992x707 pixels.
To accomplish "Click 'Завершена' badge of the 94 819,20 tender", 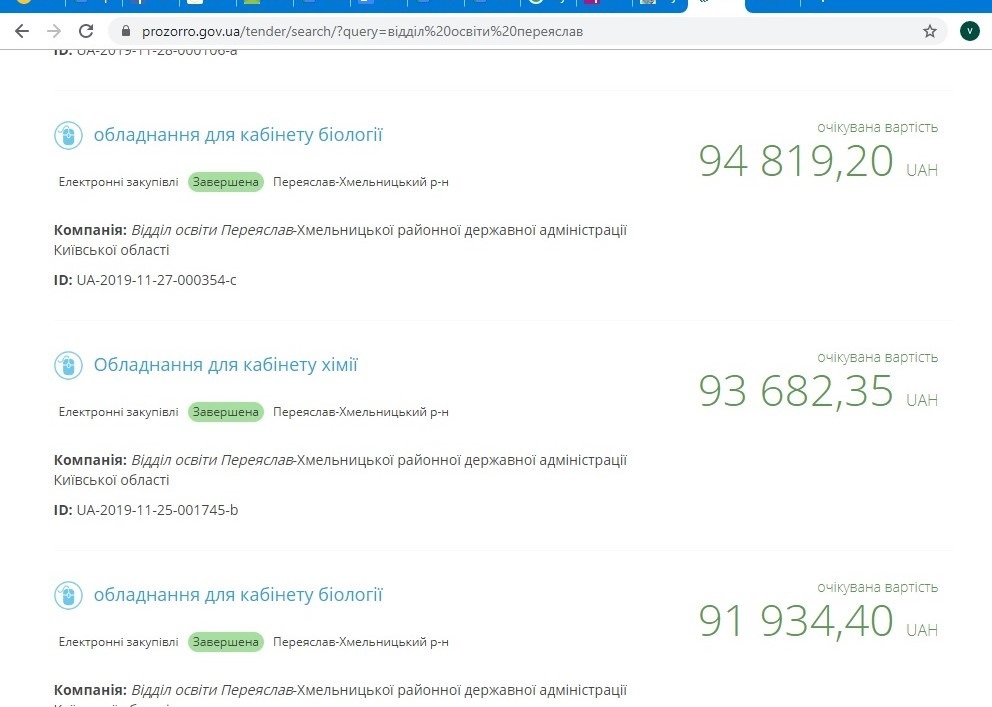I will (226, 182).
